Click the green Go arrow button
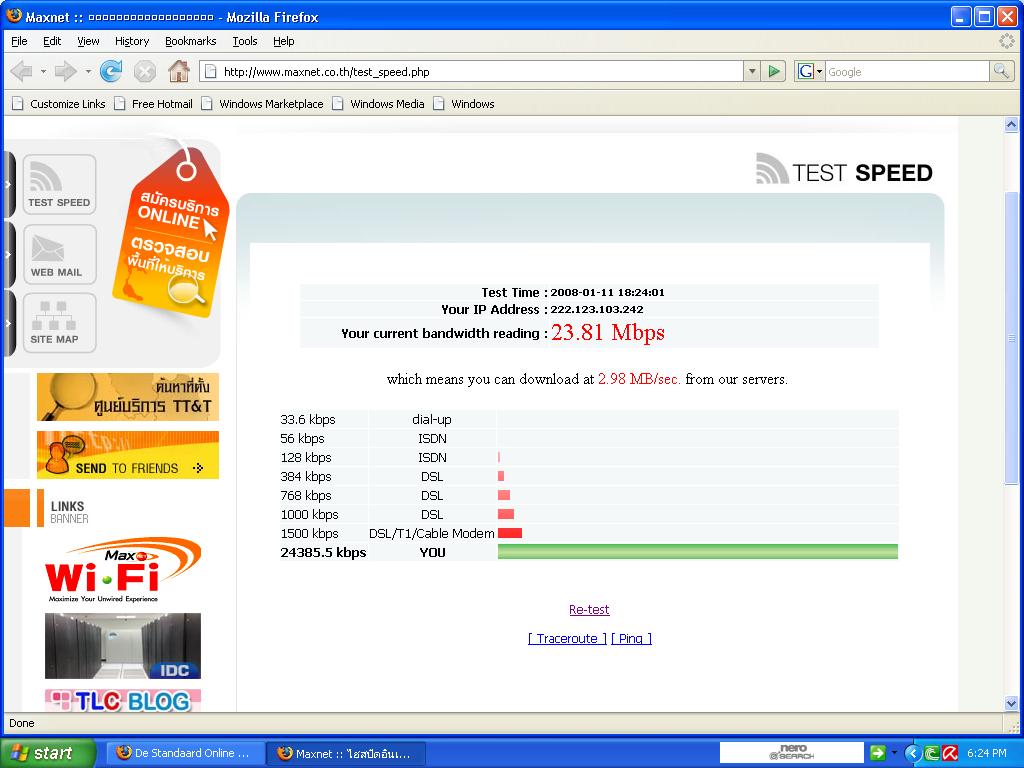Image resolution: width=1024 pixels, height=768 pixels. pos(774,71)
